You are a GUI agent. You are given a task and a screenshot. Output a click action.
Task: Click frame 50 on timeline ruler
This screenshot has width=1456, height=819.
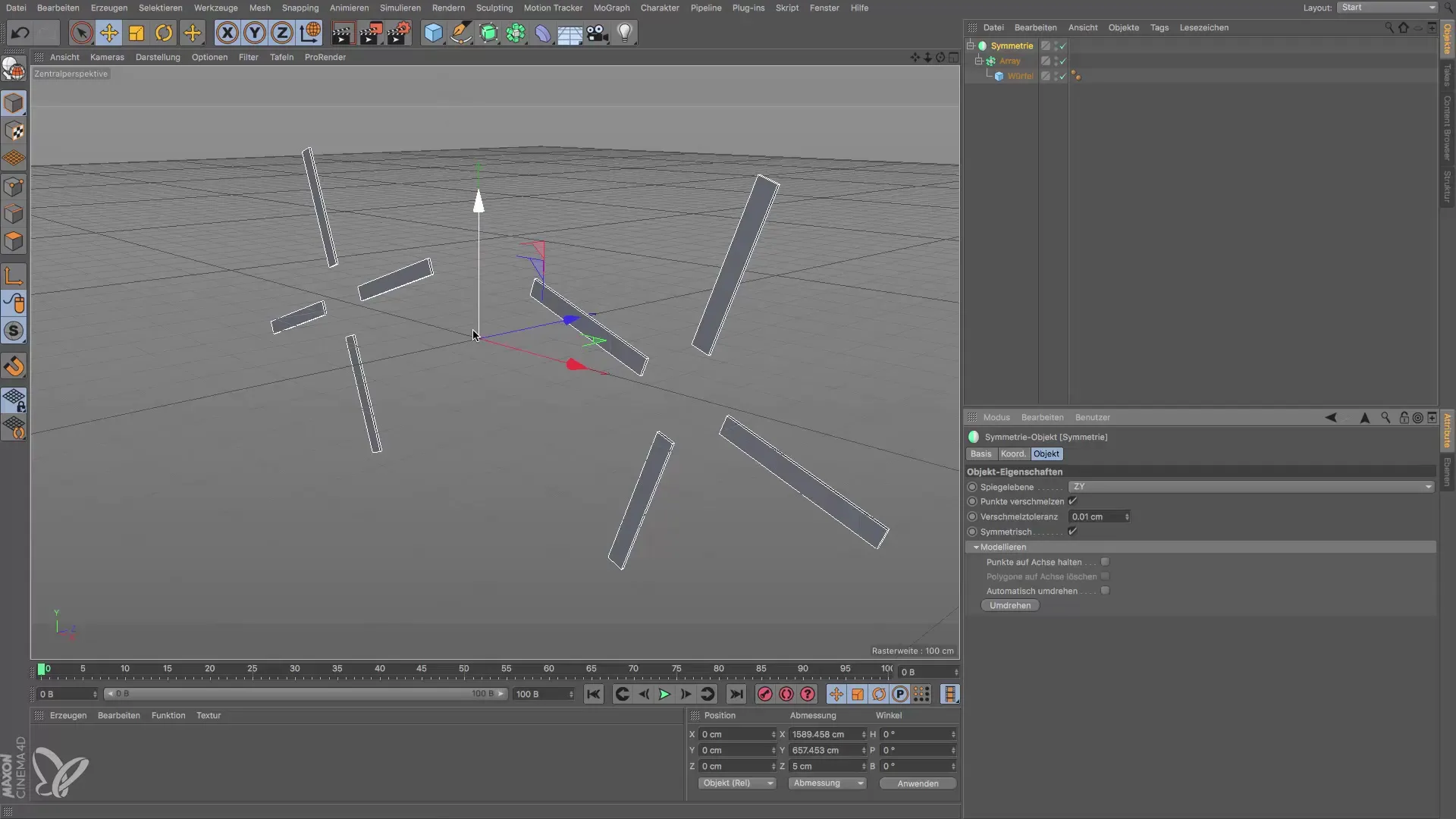coord(463,669)
